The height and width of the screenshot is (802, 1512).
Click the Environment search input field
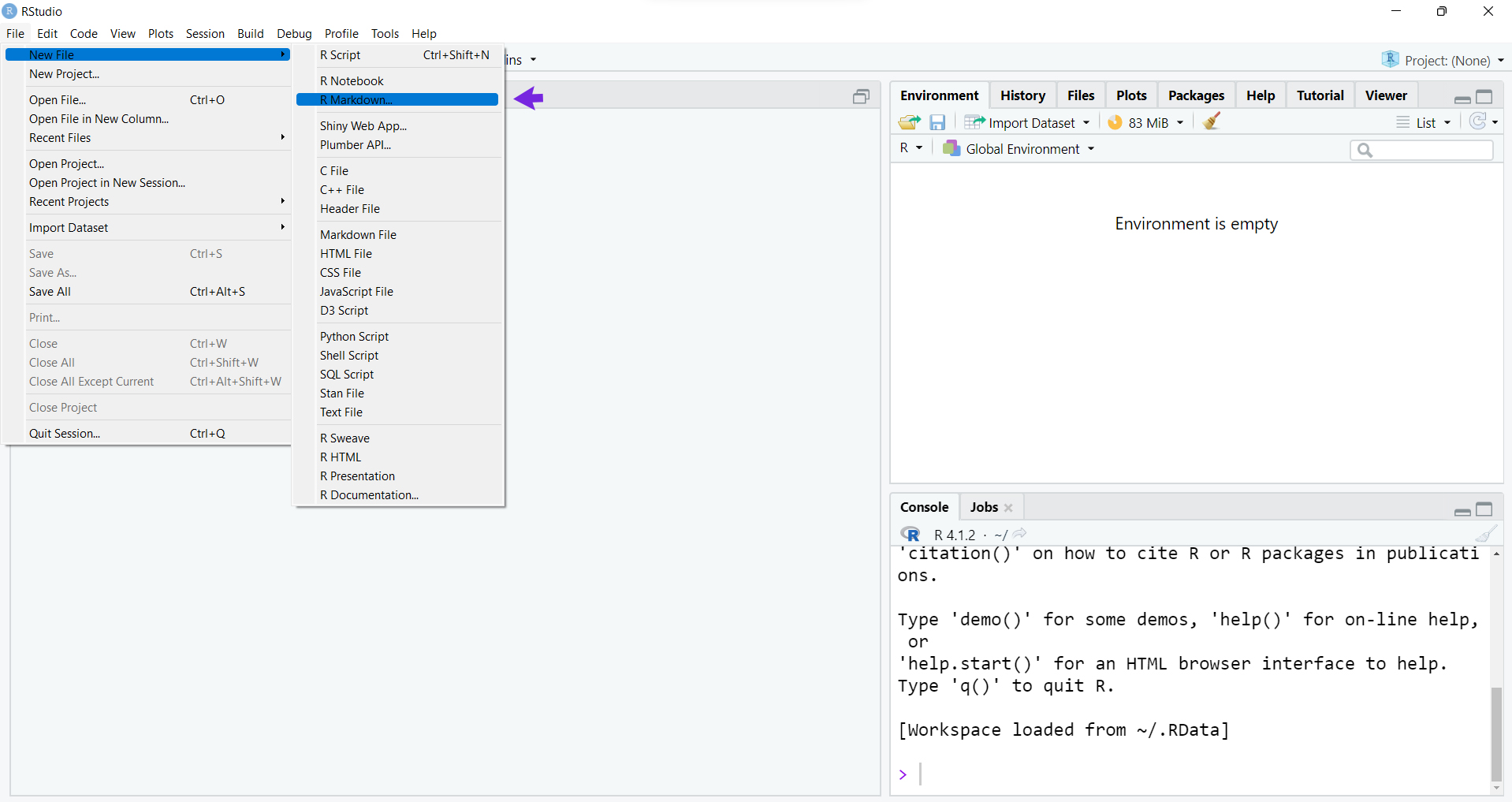[1421, 150]
